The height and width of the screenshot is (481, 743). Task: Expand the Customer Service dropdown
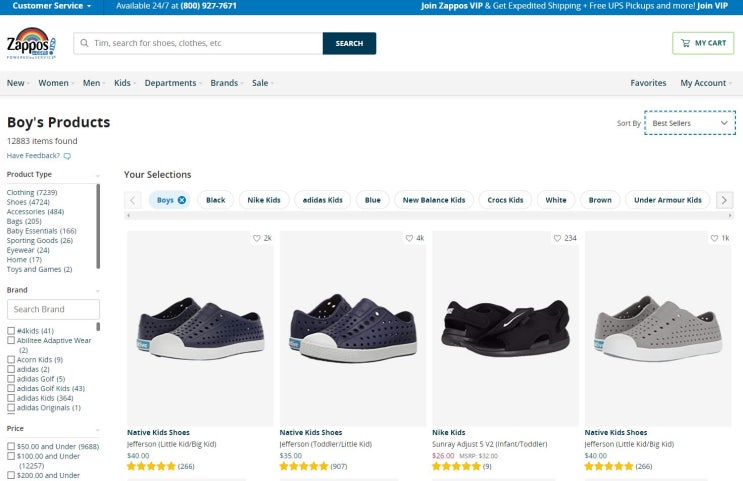click(52, 6)
